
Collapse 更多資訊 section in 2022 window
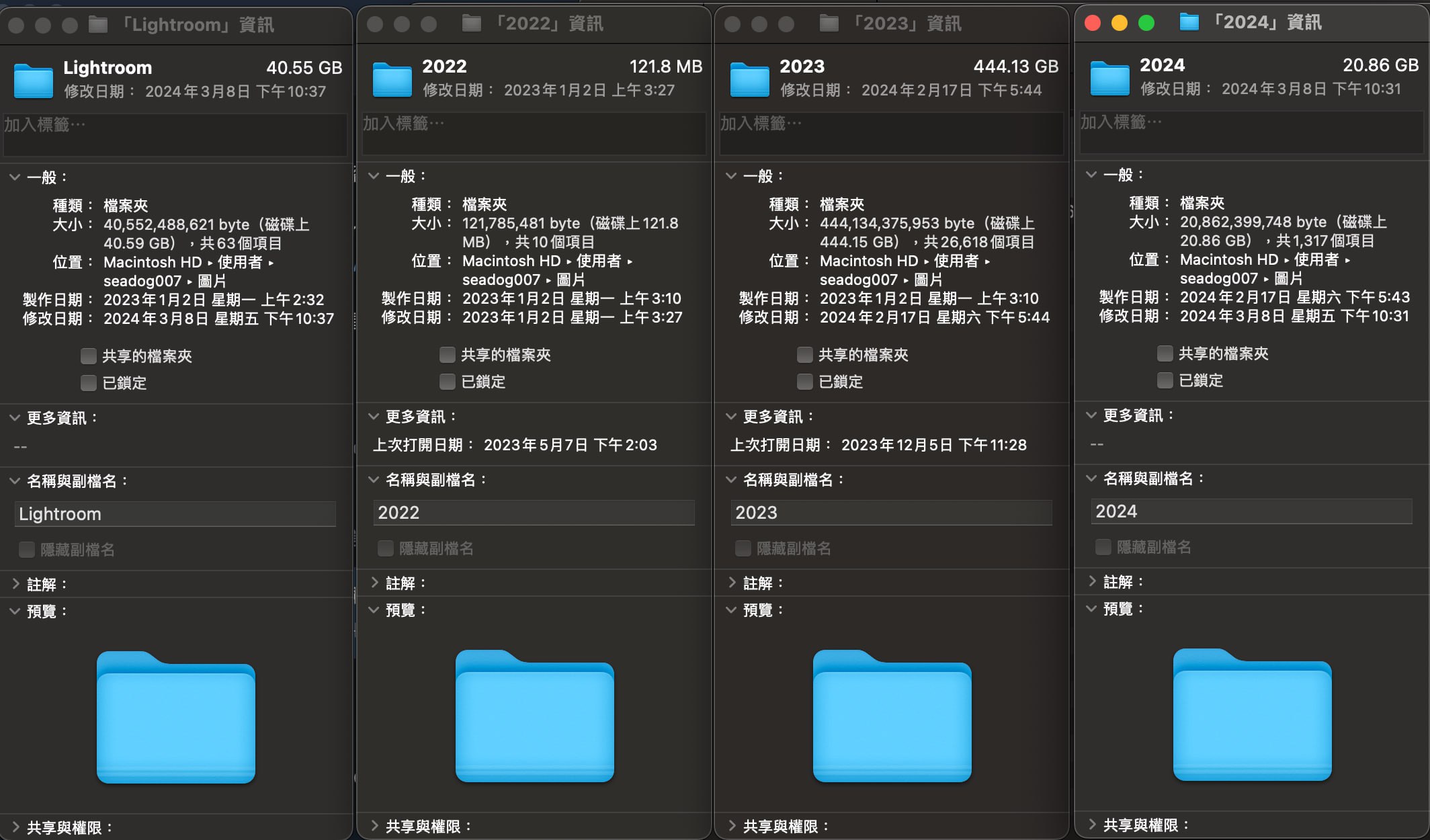(374, 417)
